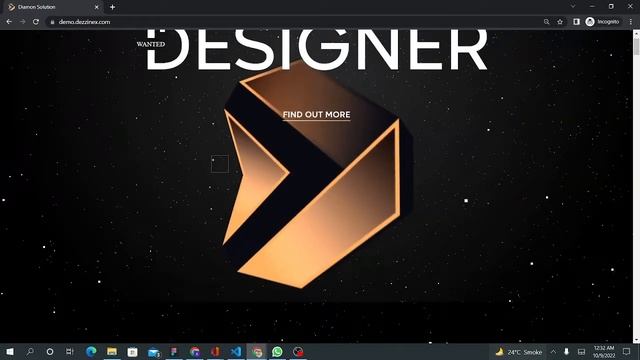Viewport: 640px width, 360px height.
Task: Open Microsoft Office from taskbar
Action: (216, 351)
